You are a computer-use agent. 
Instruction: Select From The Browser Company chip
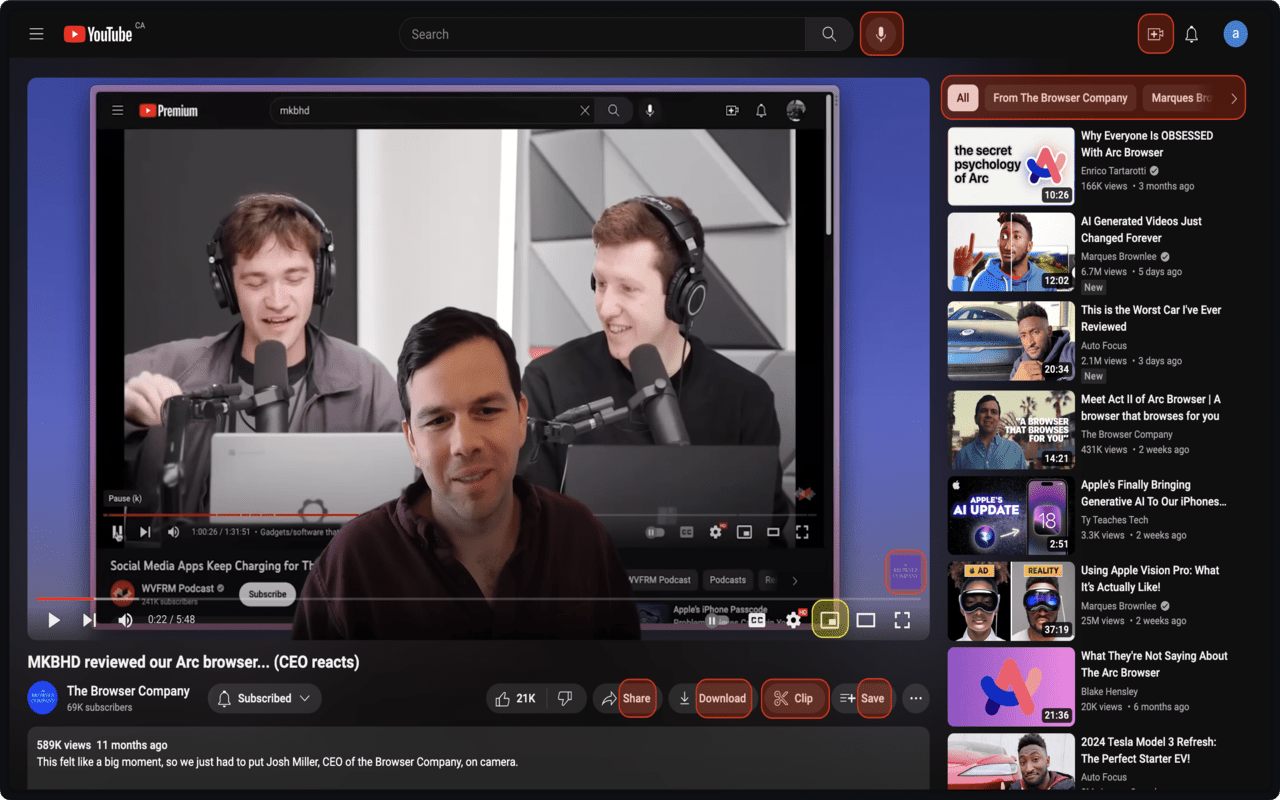tap(1060, 98)
